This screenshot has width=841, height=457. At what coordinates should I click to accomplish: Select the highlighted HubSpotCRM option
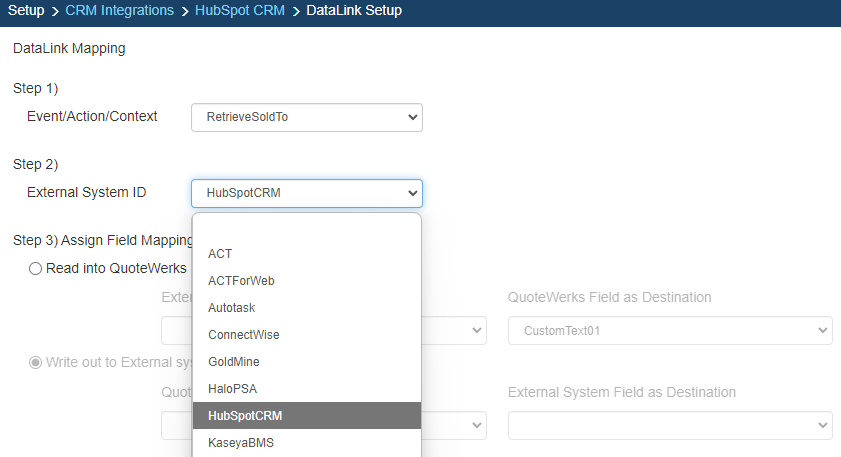[x=246, y=415]
